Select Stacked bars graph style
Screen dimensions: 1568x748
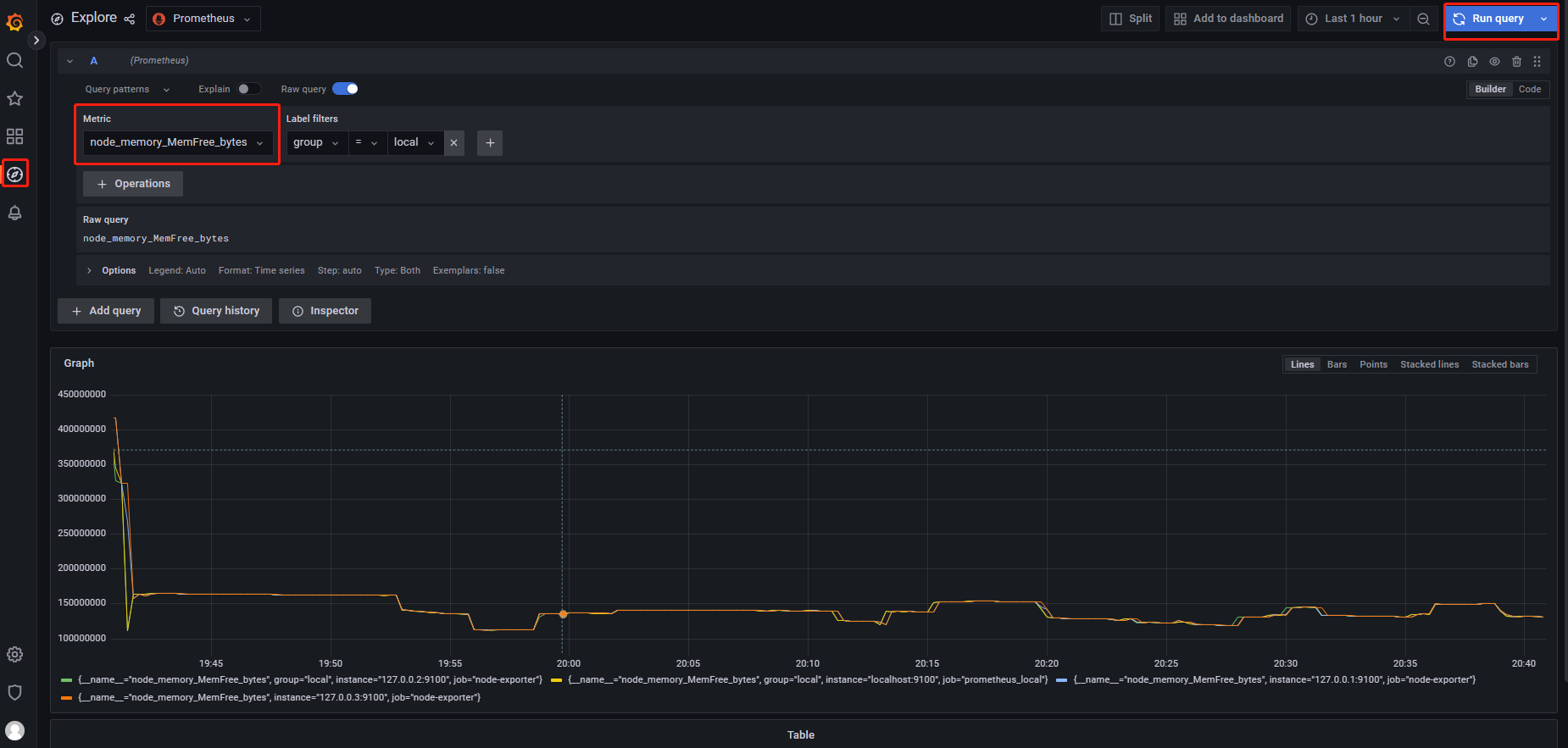(1499, 364)
